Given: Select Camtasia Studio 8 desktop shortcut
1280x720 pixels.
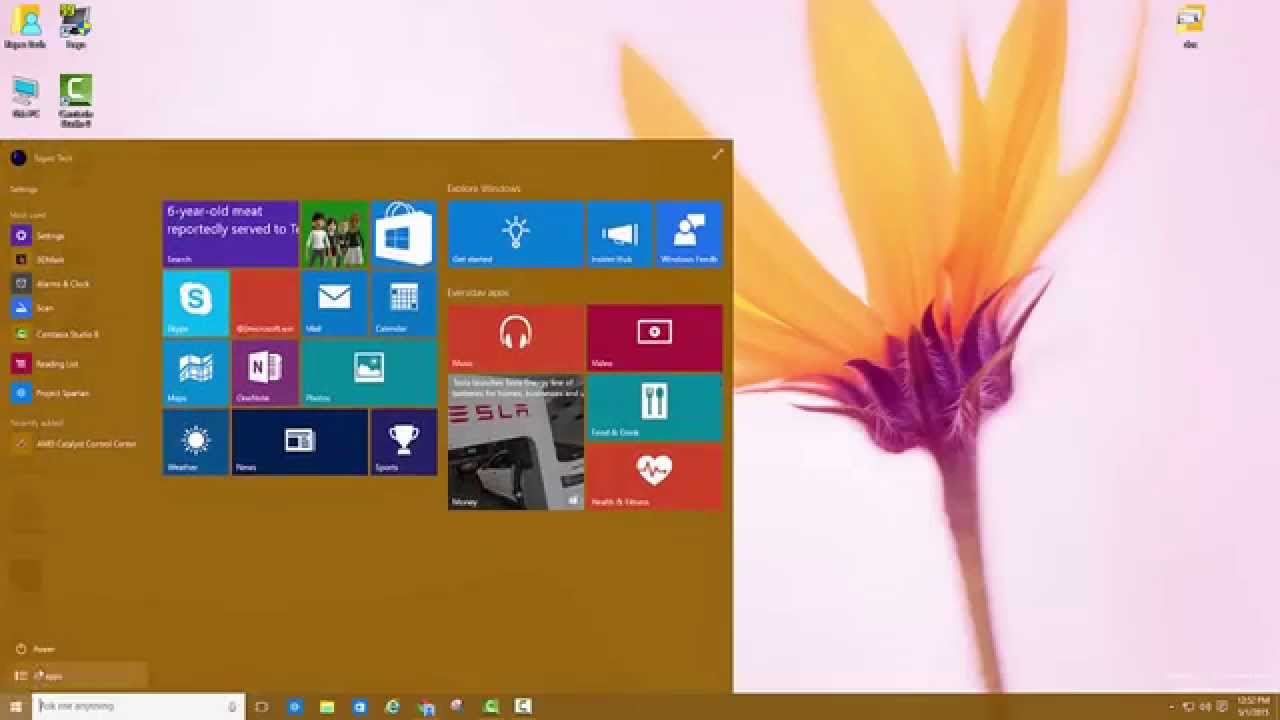Looking at the screenshot, I should pyautogui.click(x=76, y=101).
